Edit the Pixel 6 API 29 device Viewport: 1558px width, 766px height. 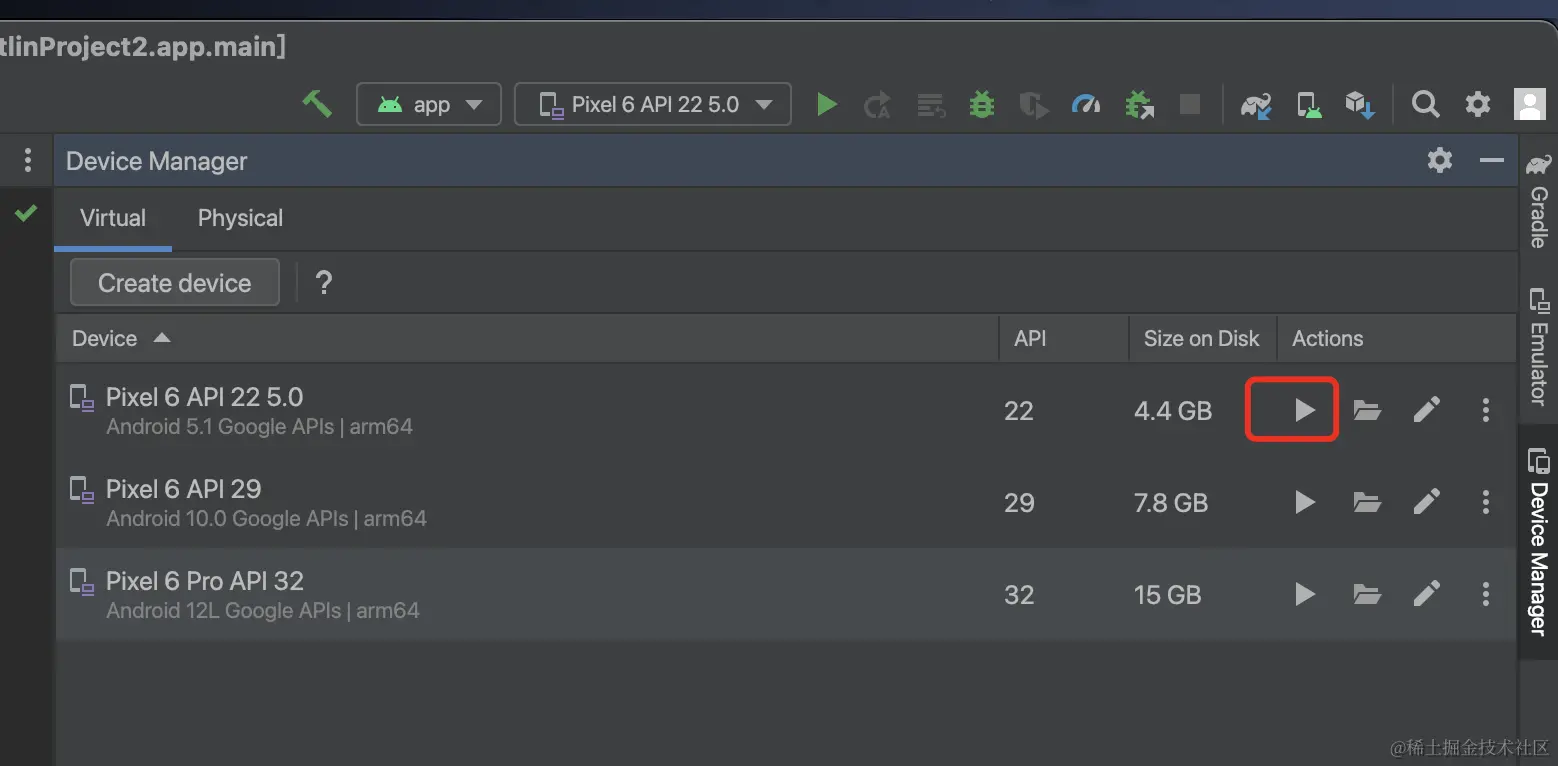click(x=1427, y=501)
